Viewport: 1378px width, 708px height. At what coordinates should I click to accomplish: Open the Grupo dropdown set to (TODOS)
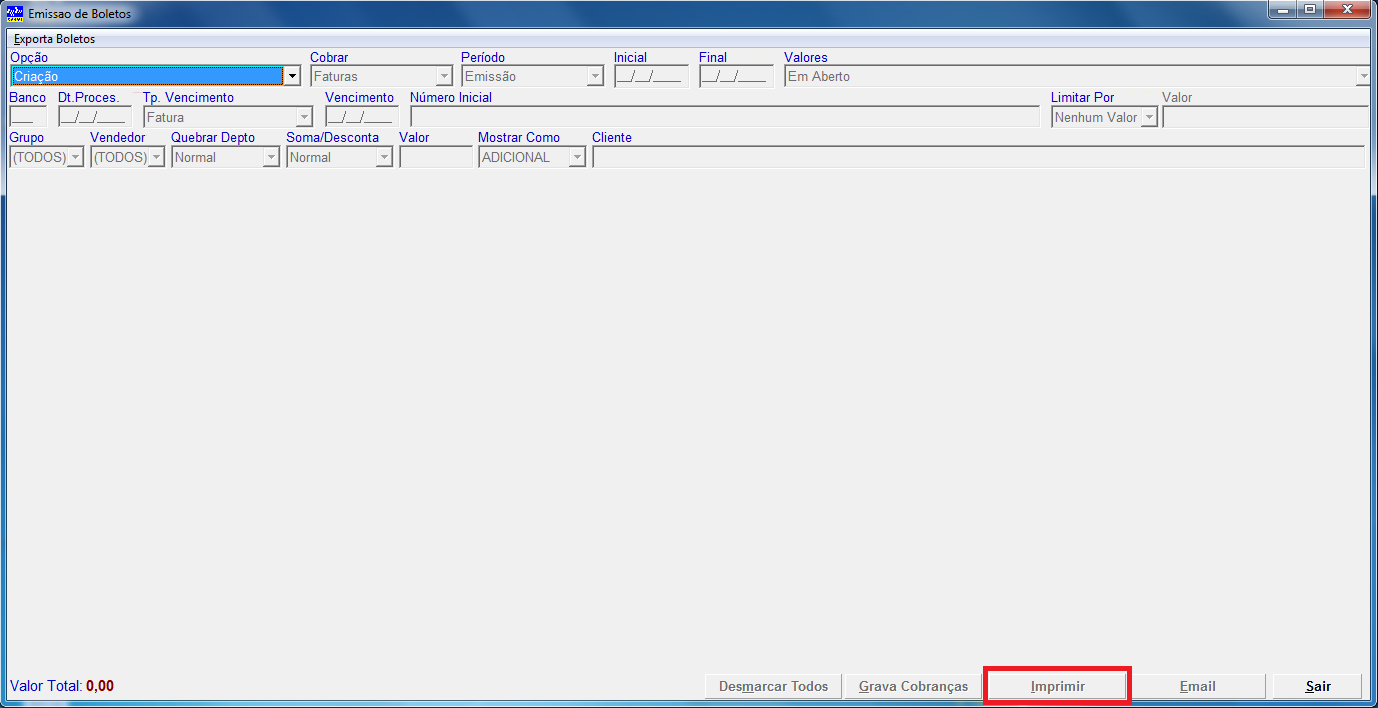(47, 157)
